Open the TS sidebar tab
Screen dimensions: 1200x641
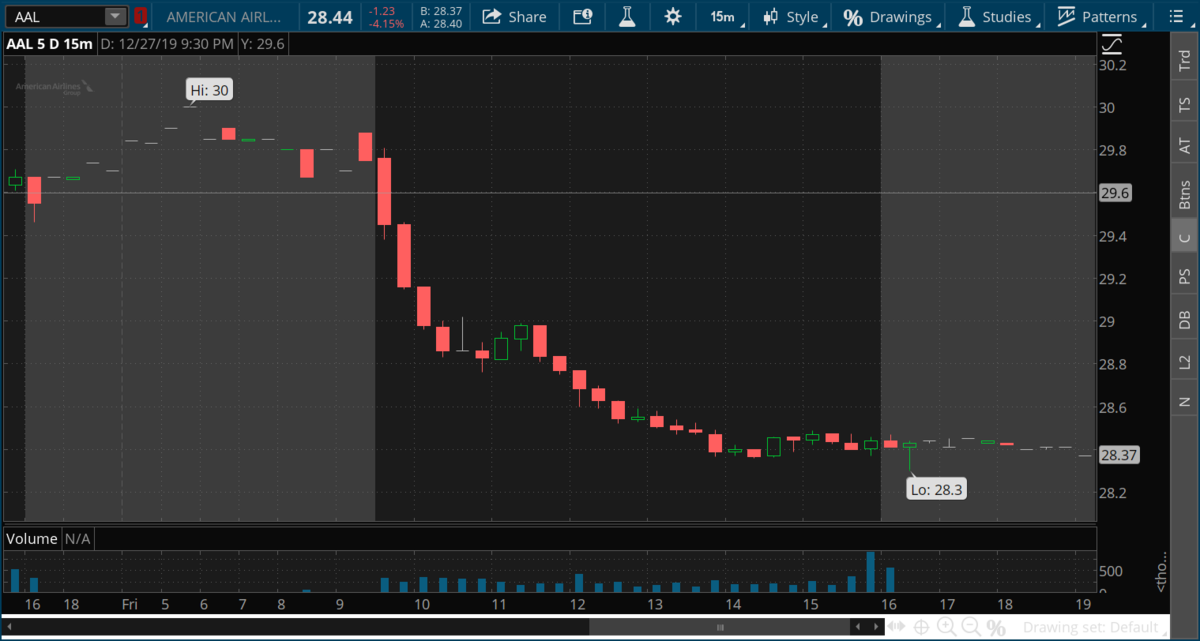1185,103
